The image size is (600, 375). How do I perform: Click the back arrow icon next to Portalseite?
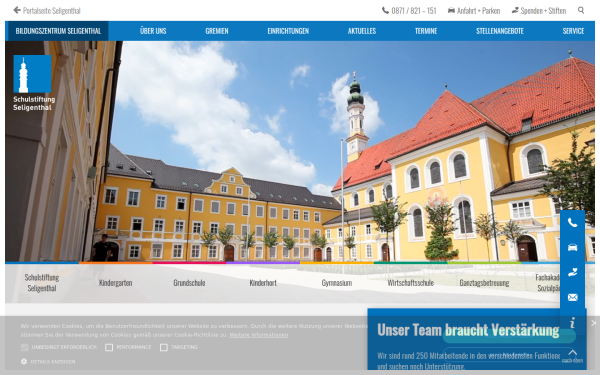pyautogui.click(x=17, y=10)
